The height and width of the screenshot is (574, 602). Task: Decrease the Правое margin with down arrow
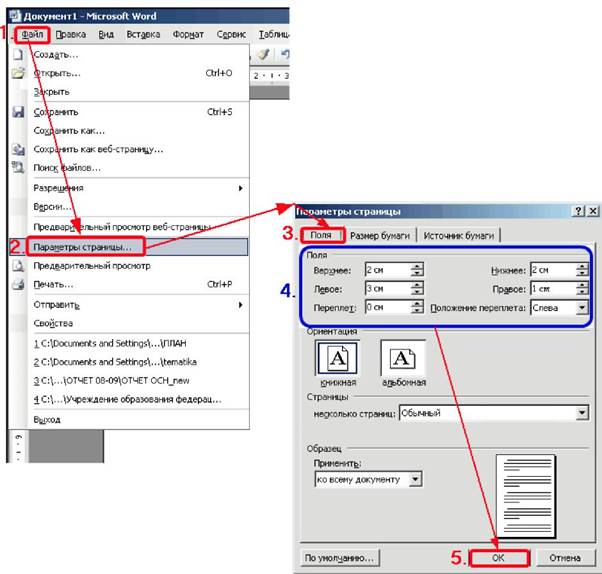582,292
